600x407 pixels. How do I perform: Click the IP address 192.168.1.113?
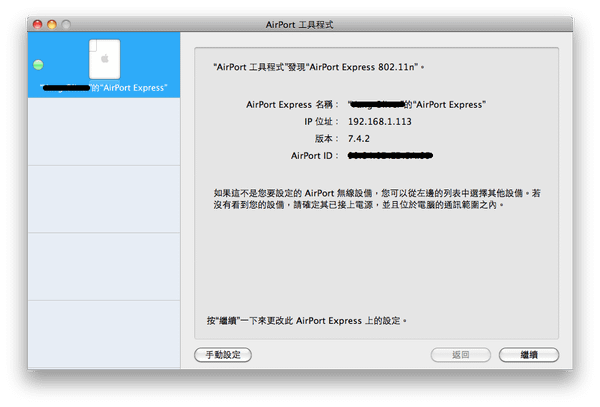click(x=380, y=122)
